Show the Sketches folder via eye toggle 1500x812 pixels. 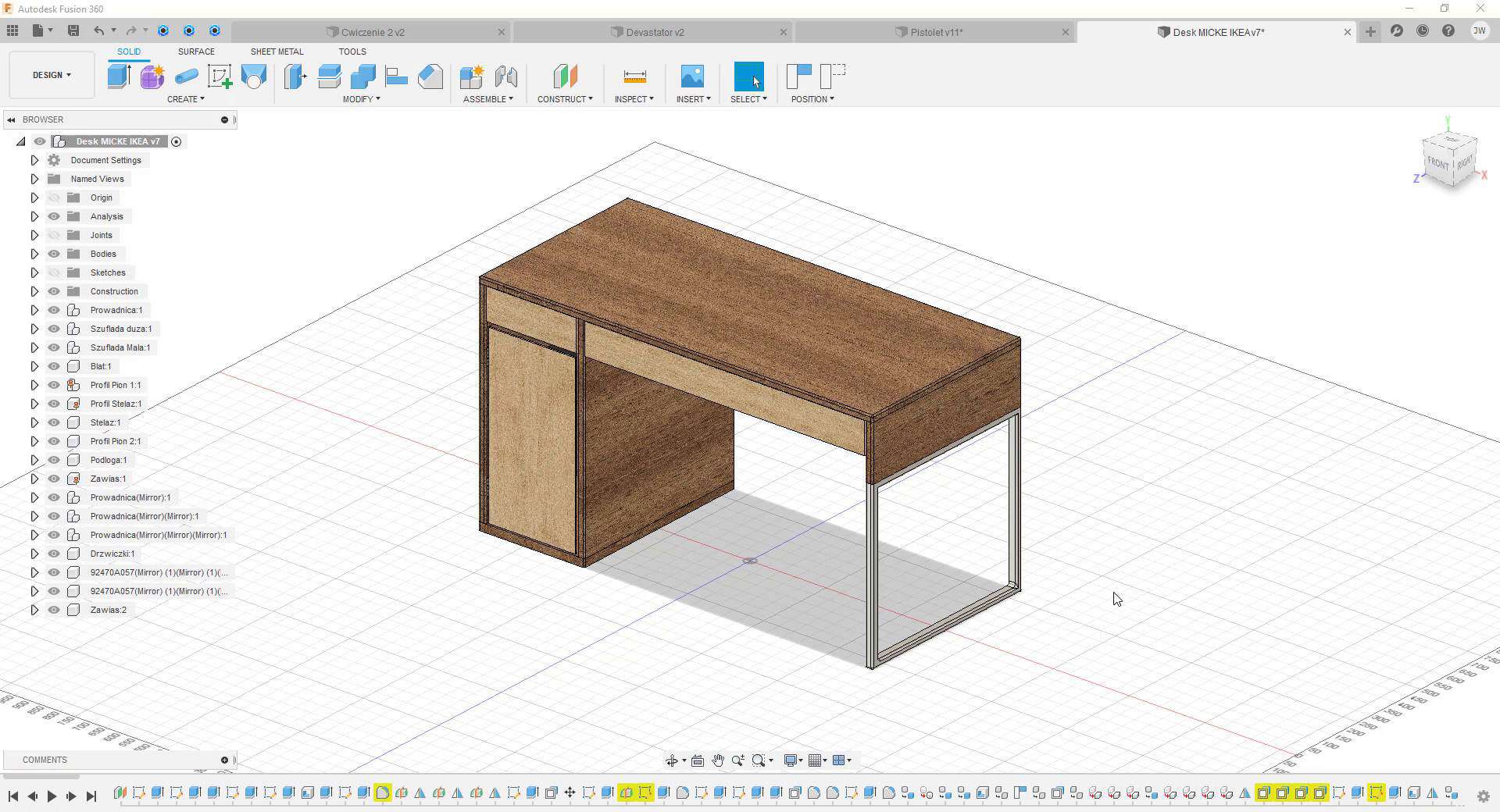[54, 272]
